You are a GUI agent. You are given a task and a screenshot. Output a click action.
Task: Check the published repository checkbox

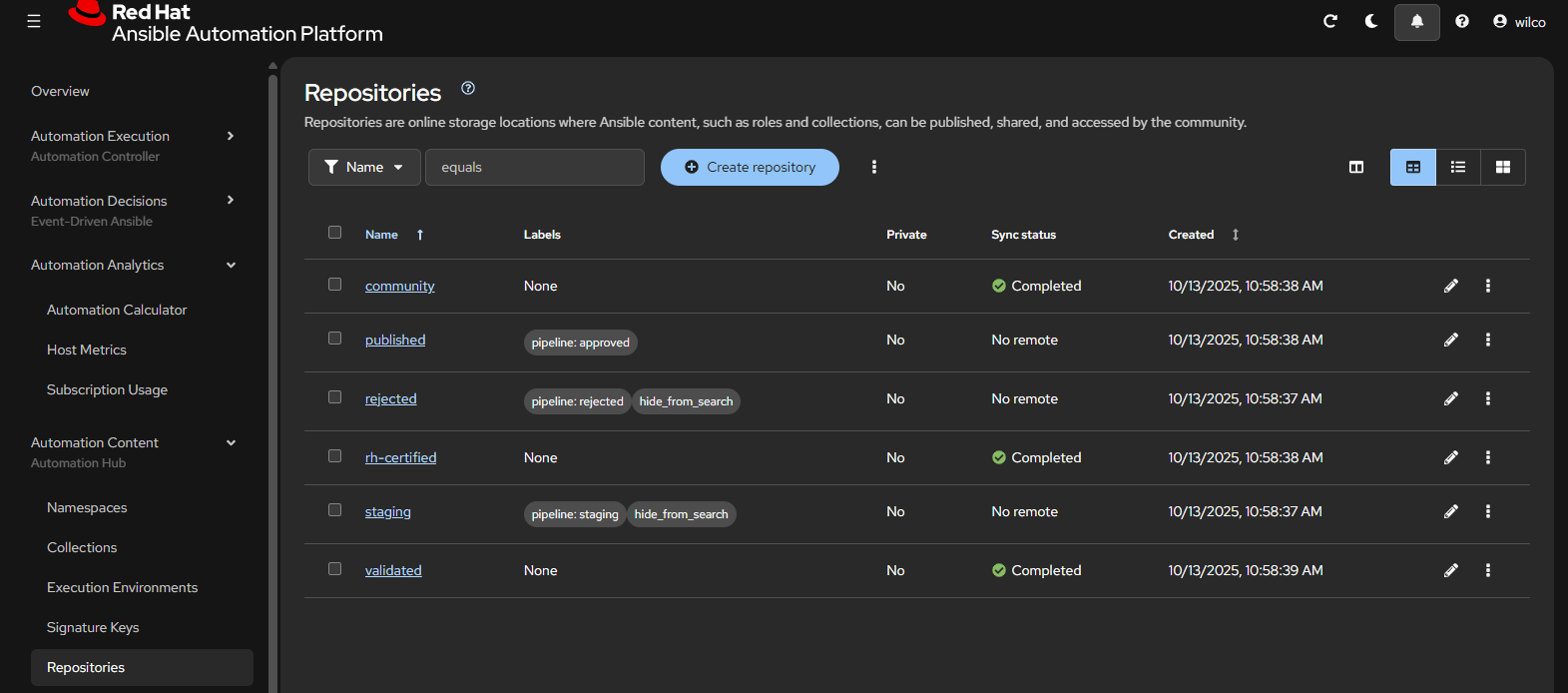[x=335, y=339]
